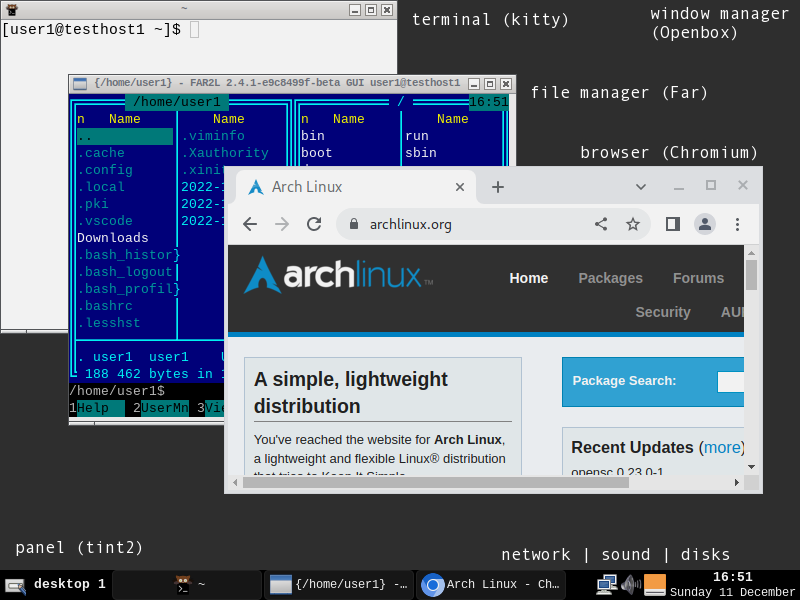Image resolution: width=800 pixels, height=600 pixels.
Task: Select the Arch Linux browser tab
Action: pos(356,187)
